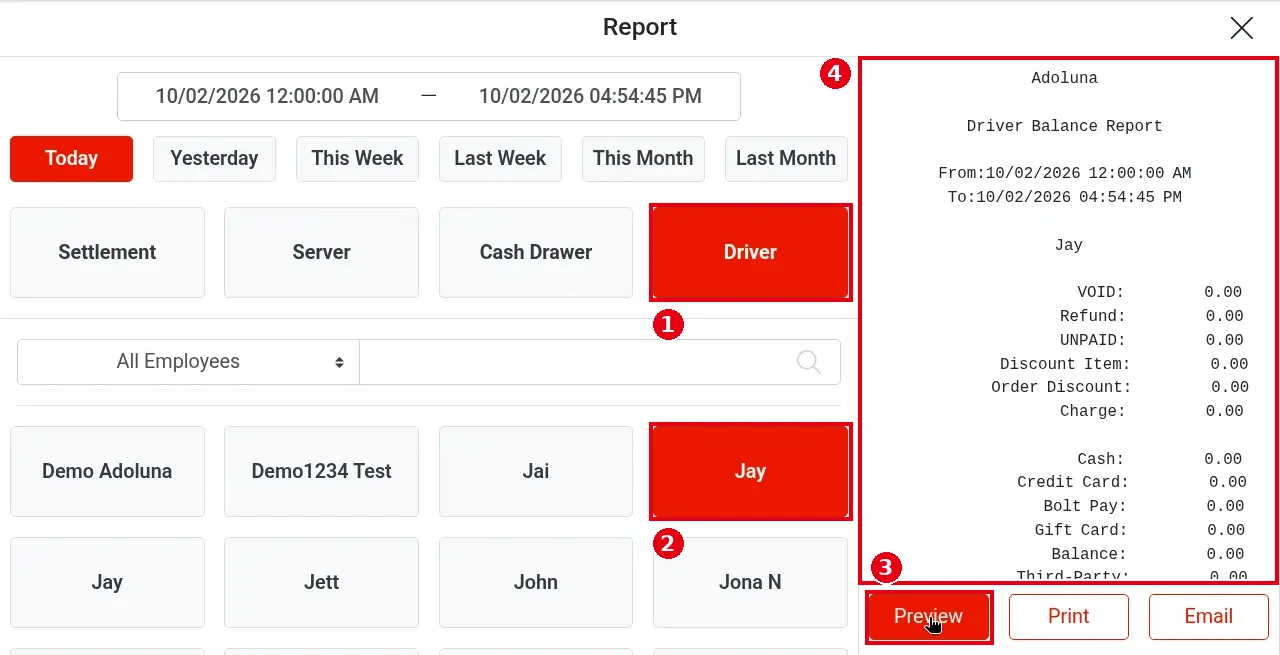Edit the end date 10/02/2026 04:54:45 PM
Viewport: 1280px width, 655px height.
coord(590,96)
